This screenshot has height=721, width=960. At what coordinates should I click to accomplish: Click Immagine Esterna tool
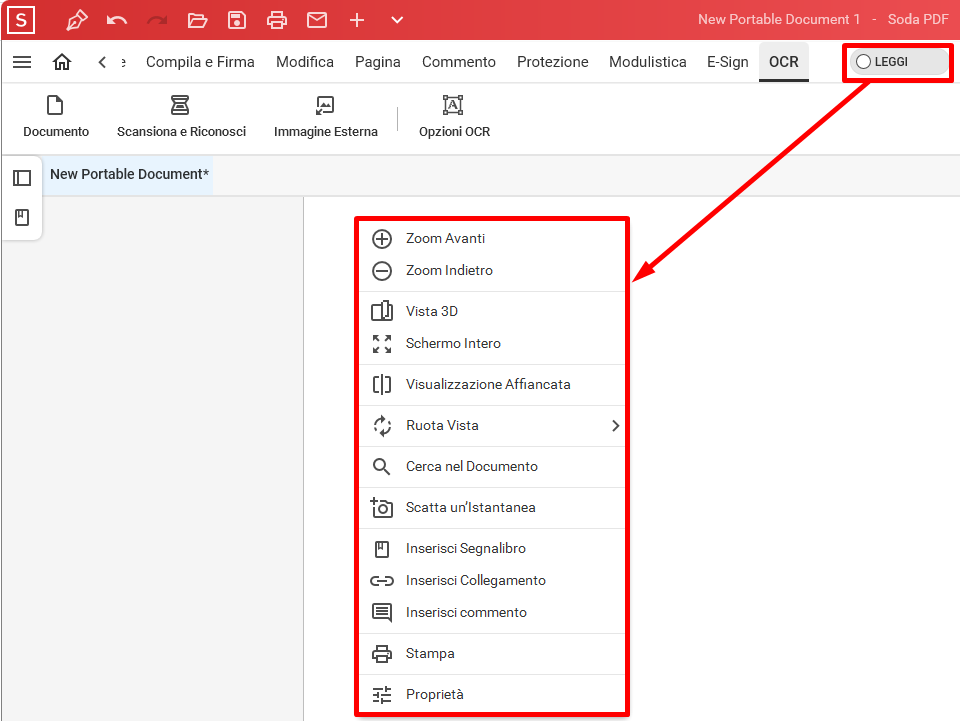click(x=326, y=117)
